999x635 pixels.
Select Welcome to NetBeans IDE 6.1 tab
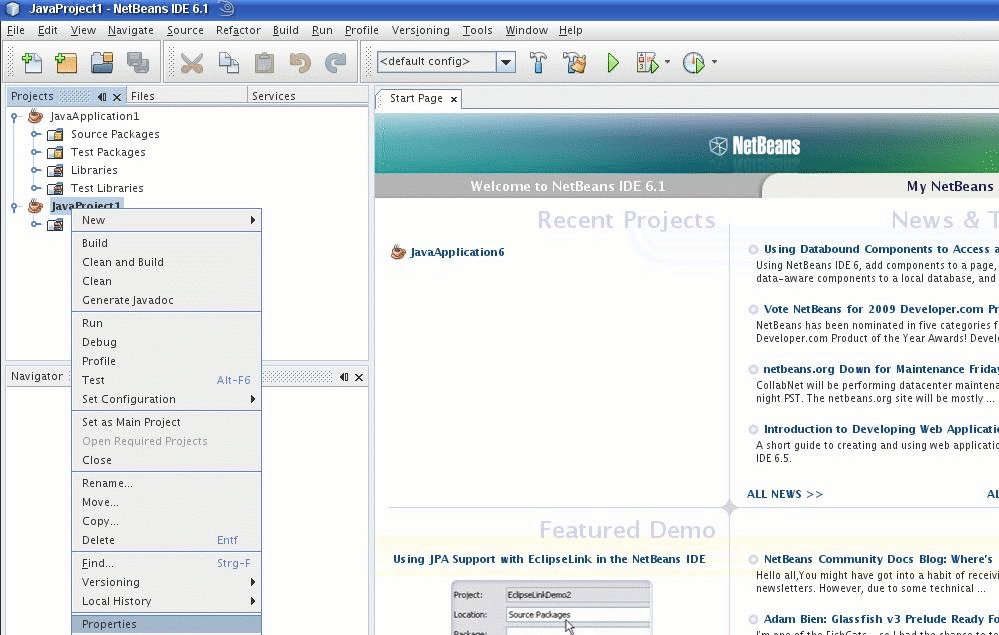(568, 186)
